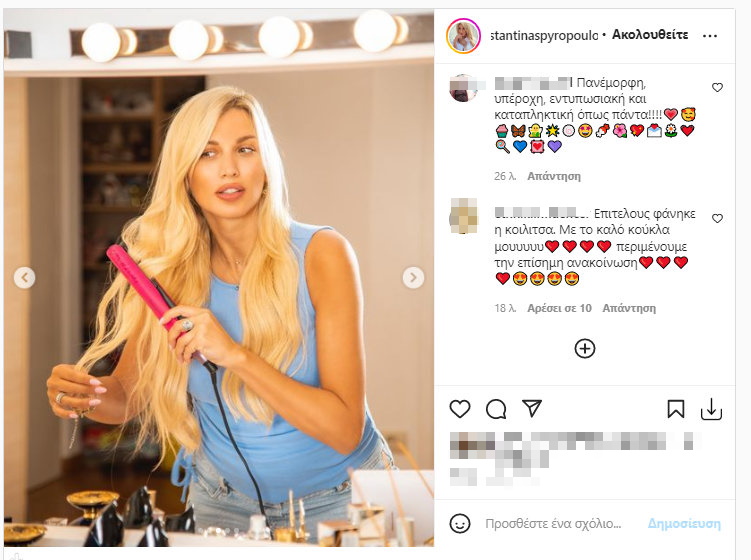View 'Αρέσει σε 10' likes list
The height and width of the screenshot is (560, 751).
[559, 308]
